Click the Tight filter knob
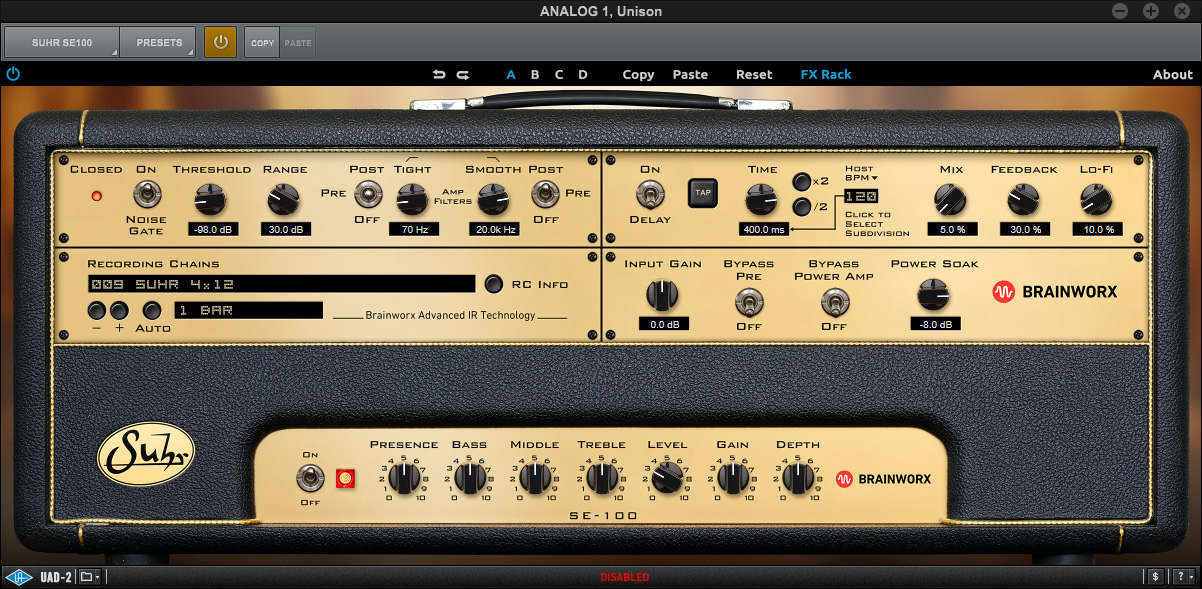 click(x=413, y=200)
